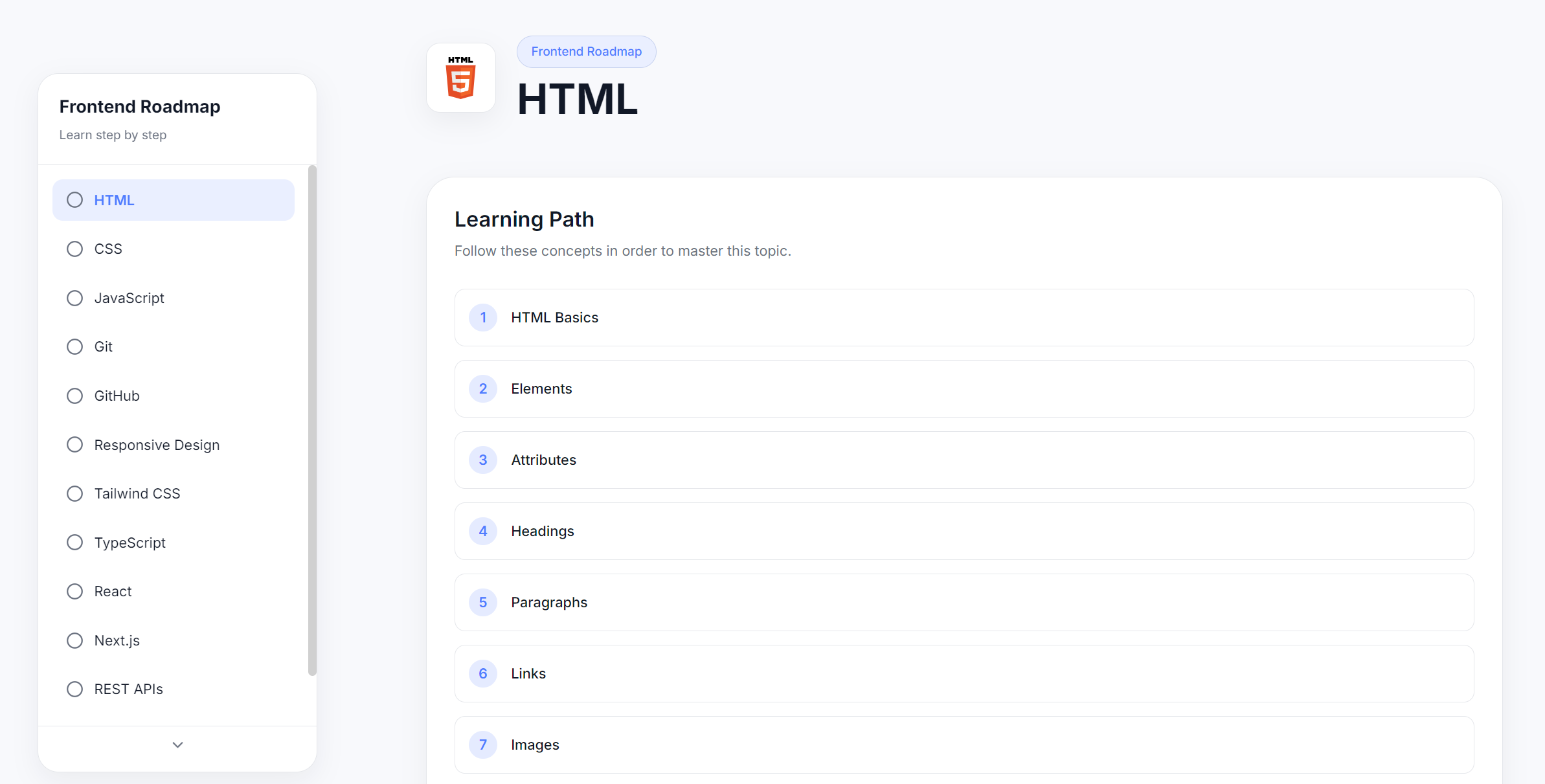Image resolution: width=1545 pixels, height=784 pixels.
Task: Toggle the TypeScript completion circle
Action: (x=75, y=543)
